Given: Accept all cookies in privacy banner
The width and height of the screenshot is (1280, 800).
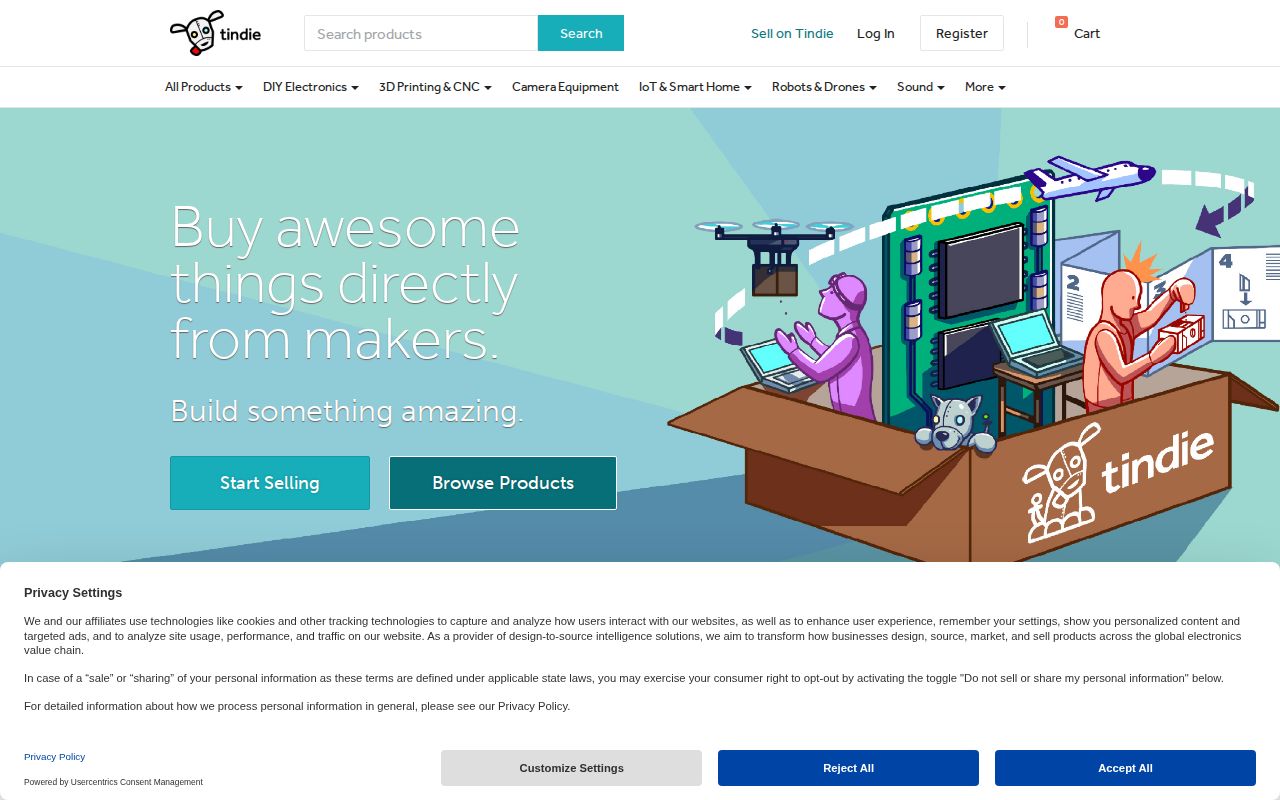Looking at the screenshot, I should click(x=1125, y=768).
